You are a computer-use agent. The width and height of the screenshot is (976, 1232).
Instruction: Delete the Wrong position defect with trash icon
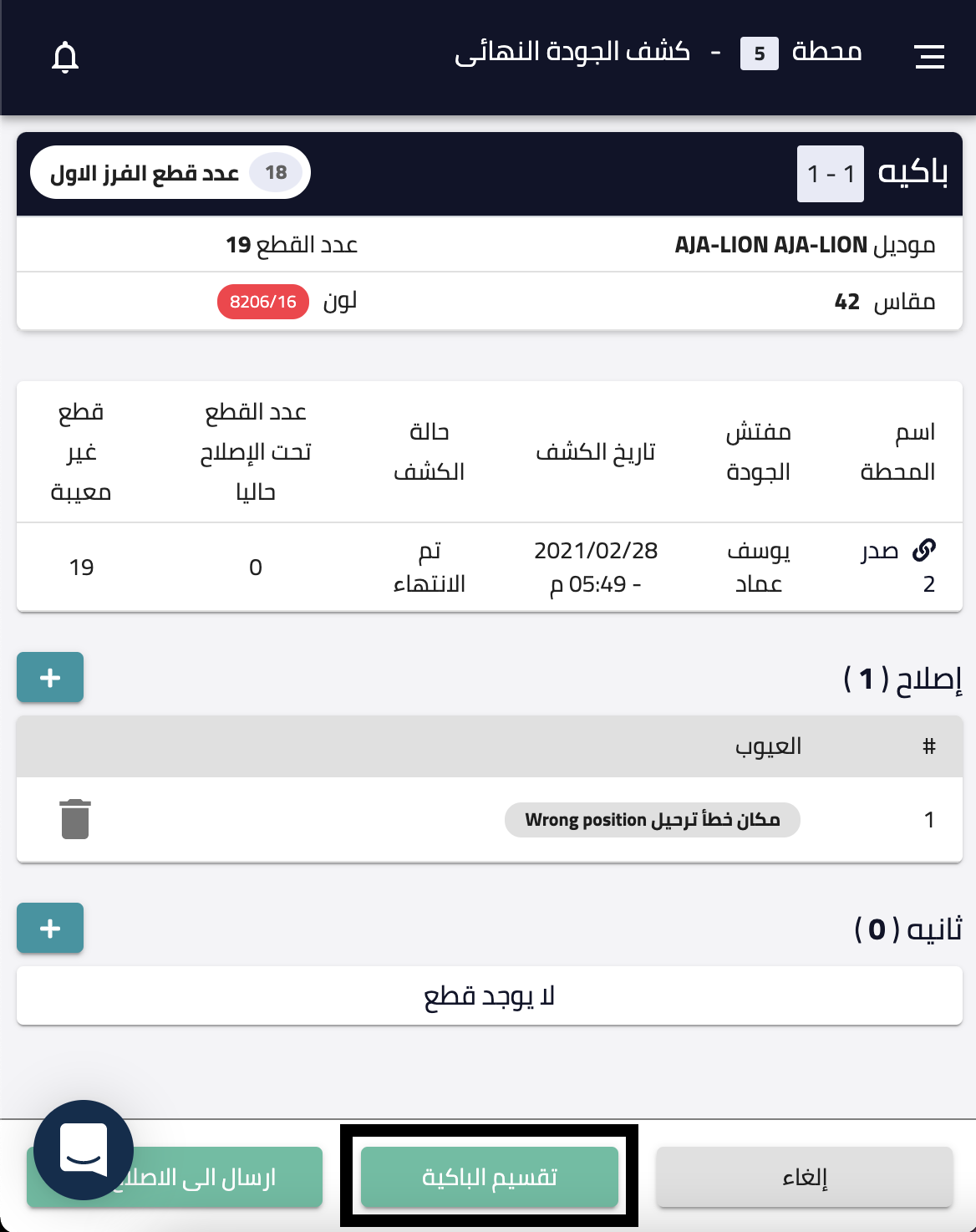point(75,819)
